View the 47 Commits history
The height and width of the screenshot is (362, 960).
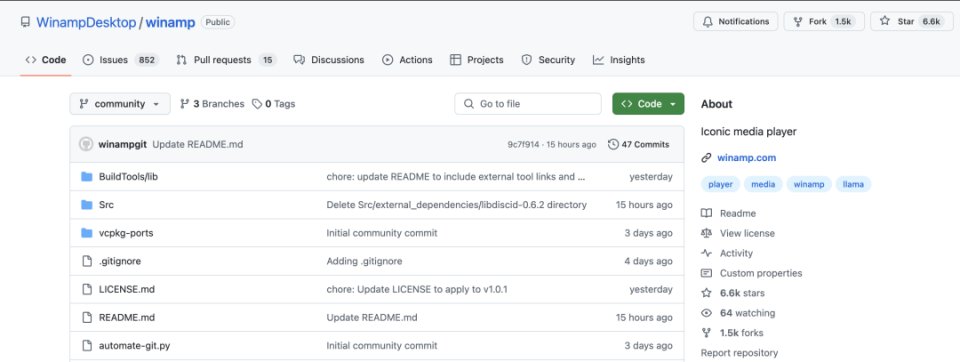(x=639, y=145)
